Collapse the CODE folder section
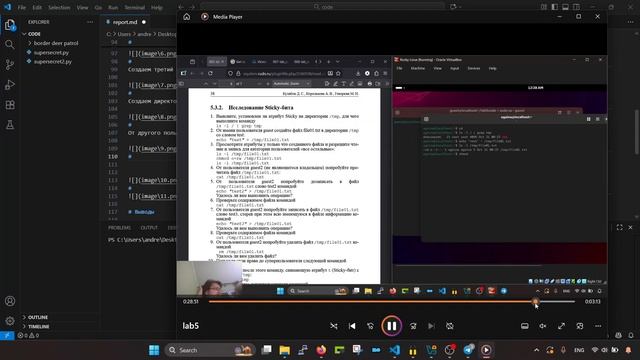Screen dimensions: 640x360 click(x=34, y=34)
